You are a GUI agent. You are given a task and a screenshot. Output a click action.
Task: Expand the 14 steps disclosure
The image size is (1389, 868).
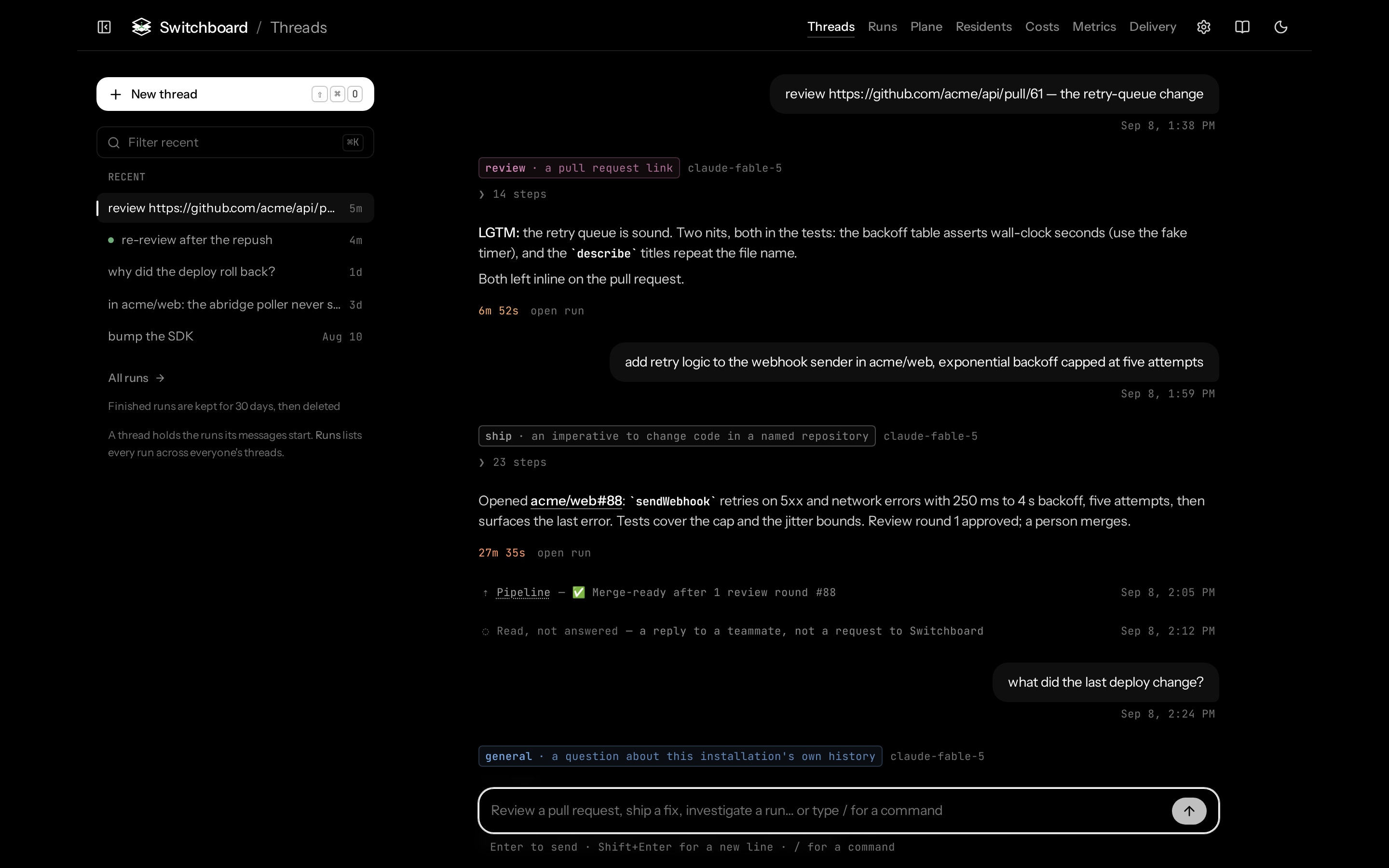[513, 194]
